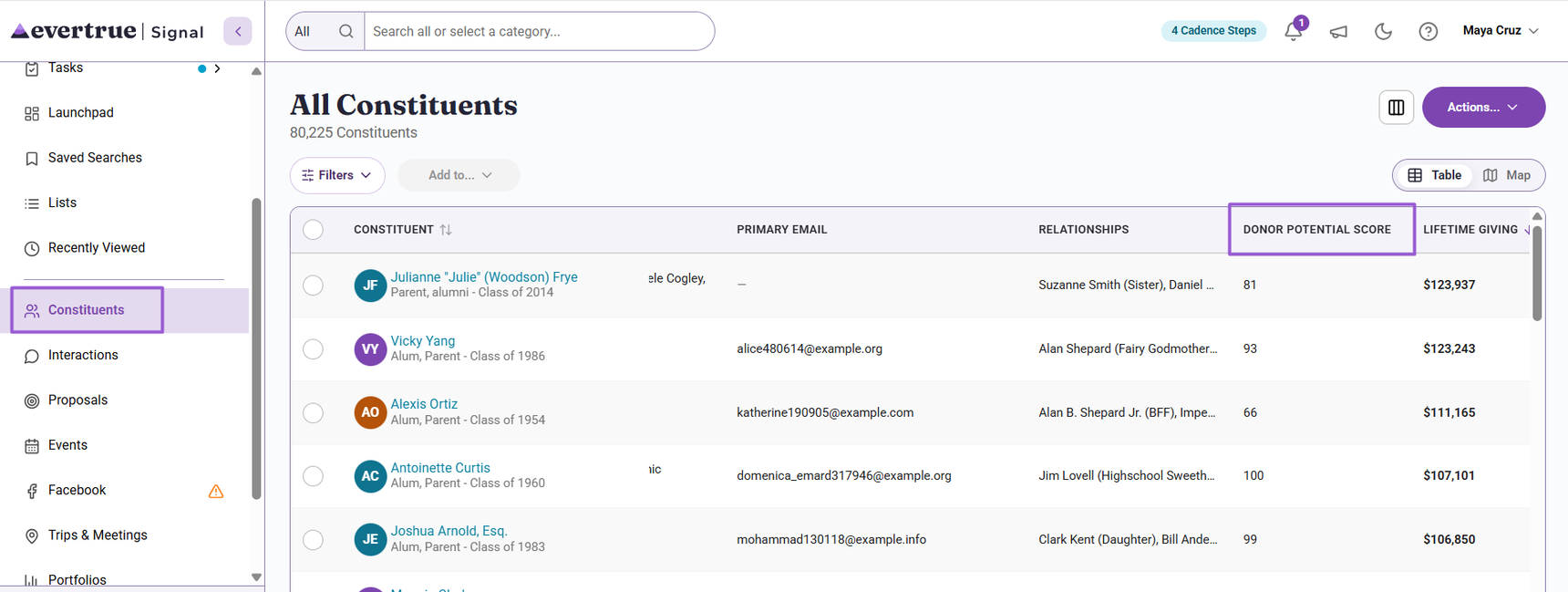Toggle dark mode moon icon
The height and width of the screenshot is (592, 1568).
tap(1383, 31)
